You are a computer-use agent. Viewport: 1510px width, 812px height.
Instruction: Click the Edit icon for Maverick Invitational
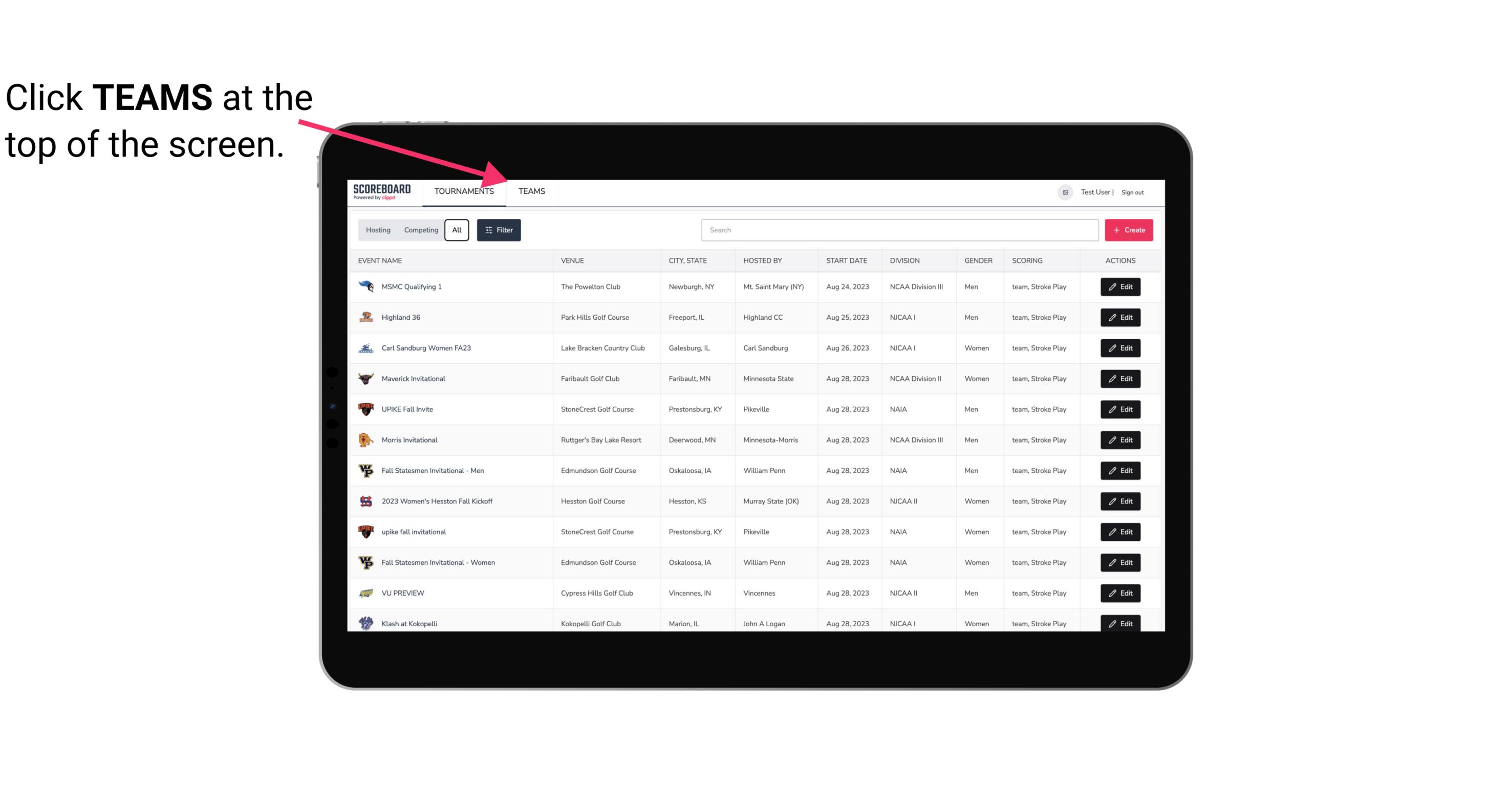click(x=1120, y=378)
